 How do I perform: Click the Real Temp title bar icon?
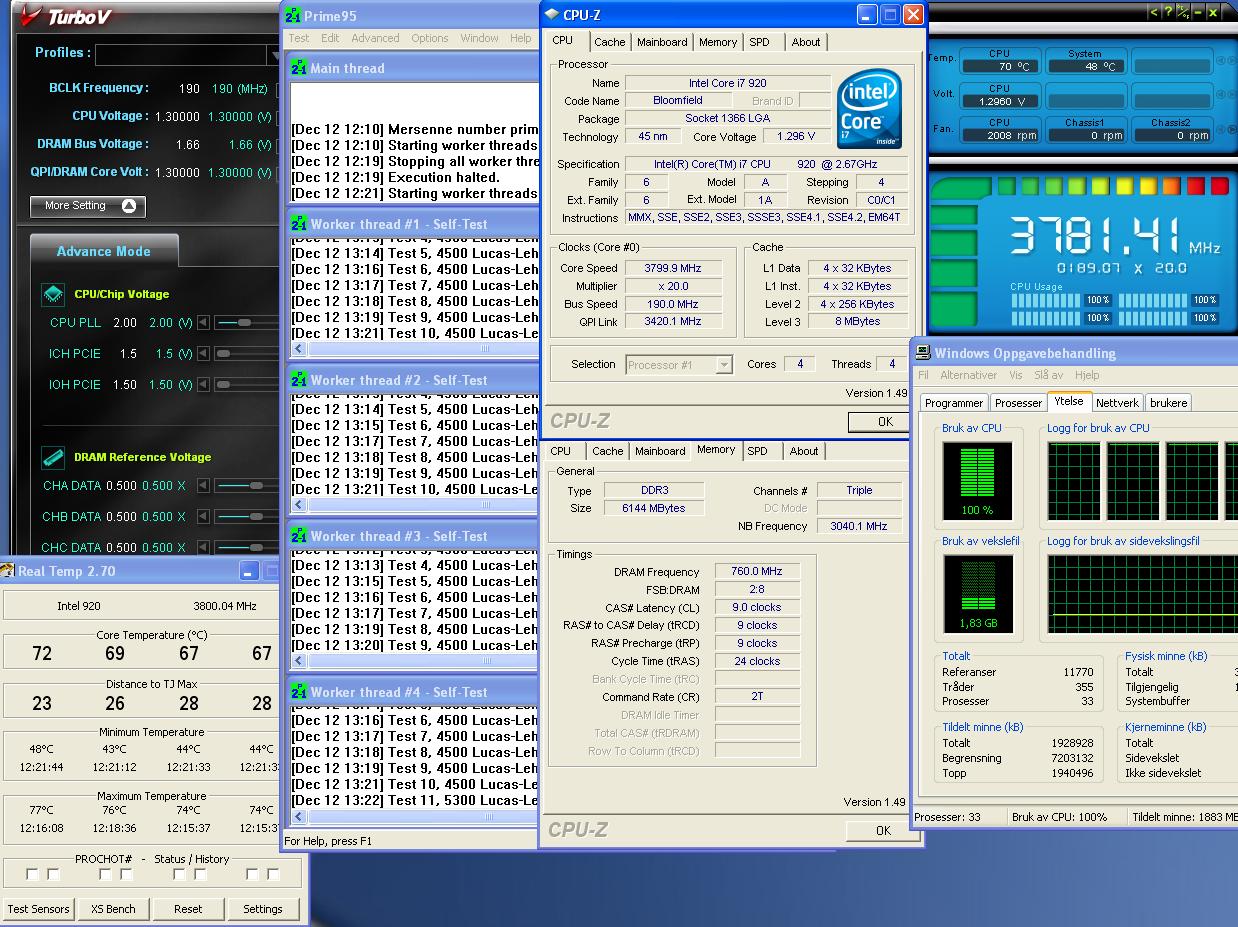[9, 571]
